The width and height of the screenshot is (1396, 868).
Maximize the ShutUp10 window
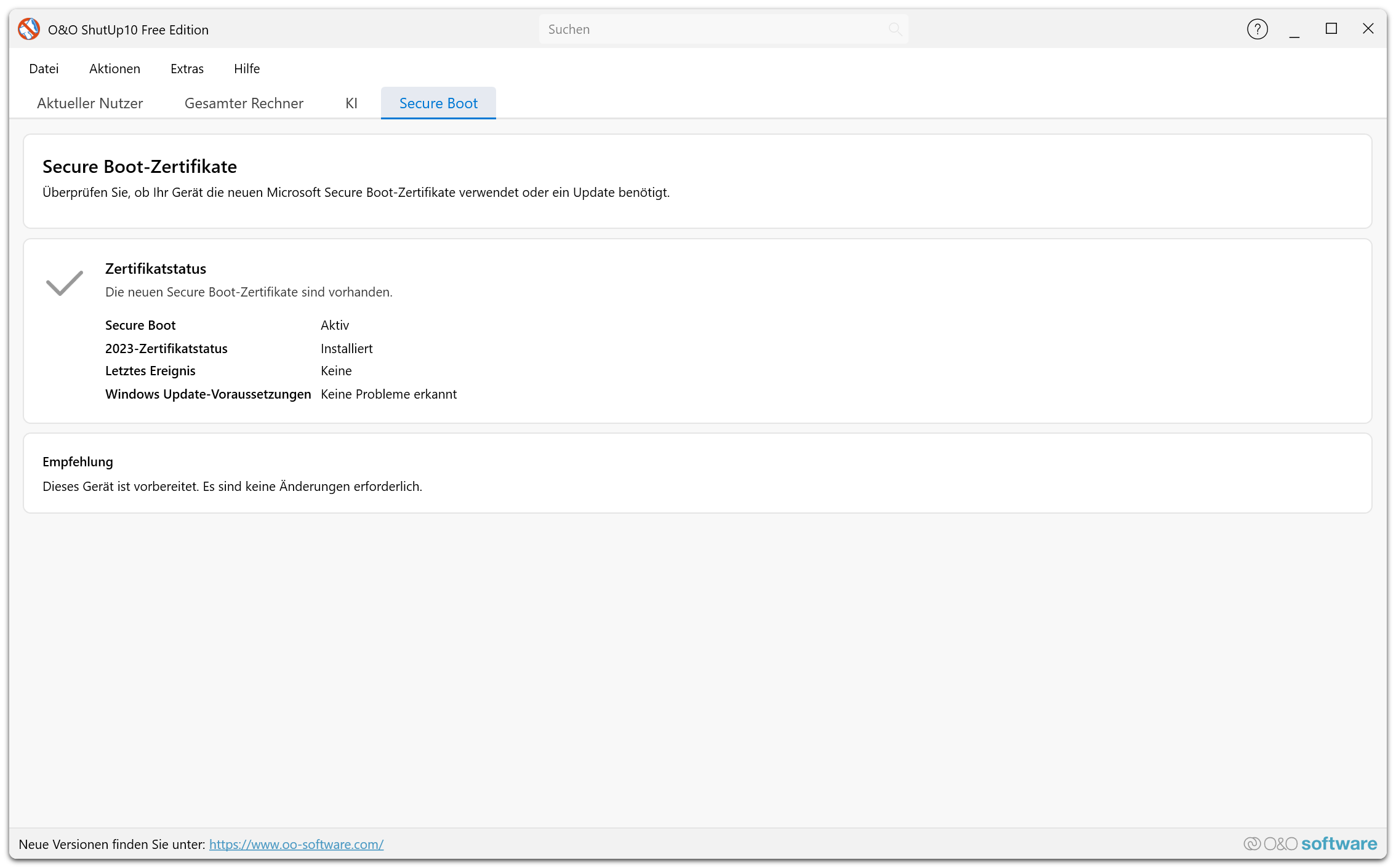click(1331, 29)
